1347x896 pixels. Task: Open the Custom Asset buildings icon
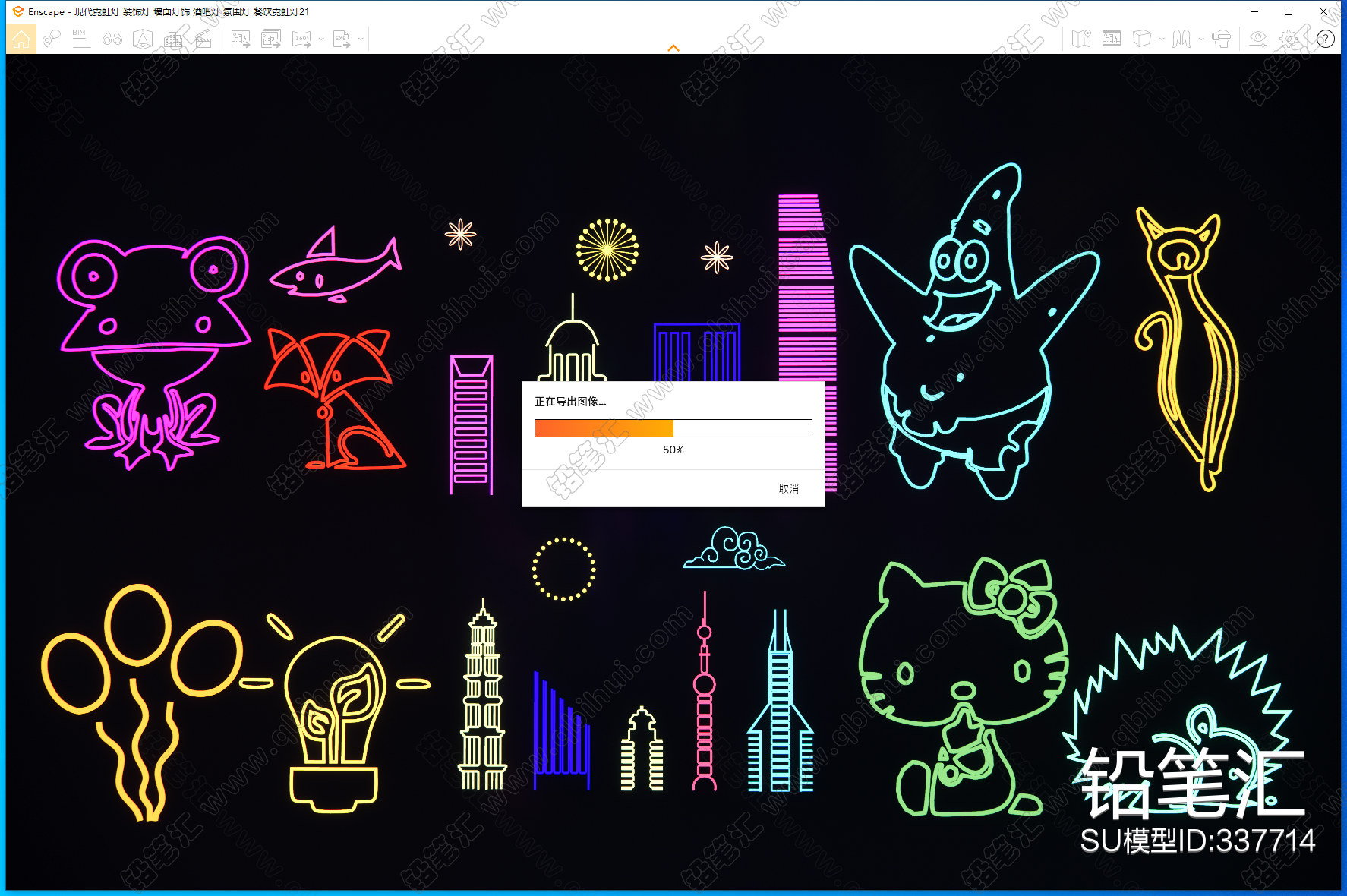point(173,39)
